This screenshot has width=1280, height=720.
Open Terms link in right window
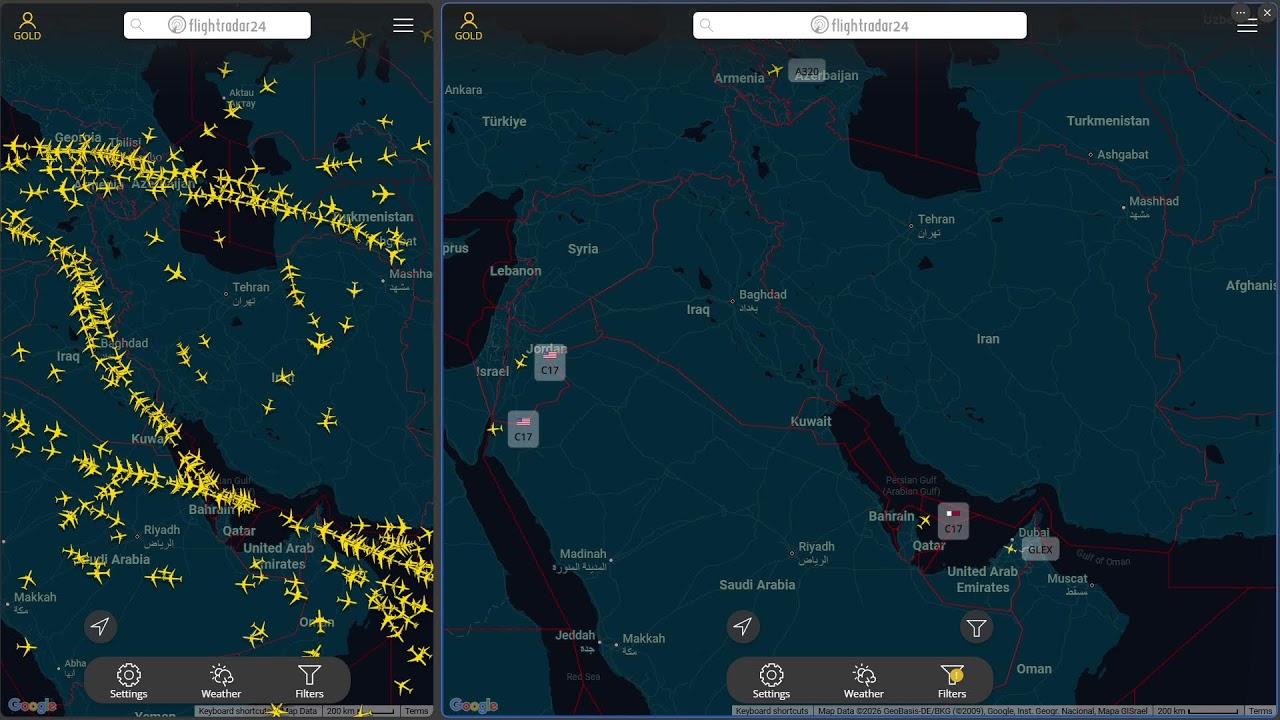pyautogui.click(x=1260, y=711)
